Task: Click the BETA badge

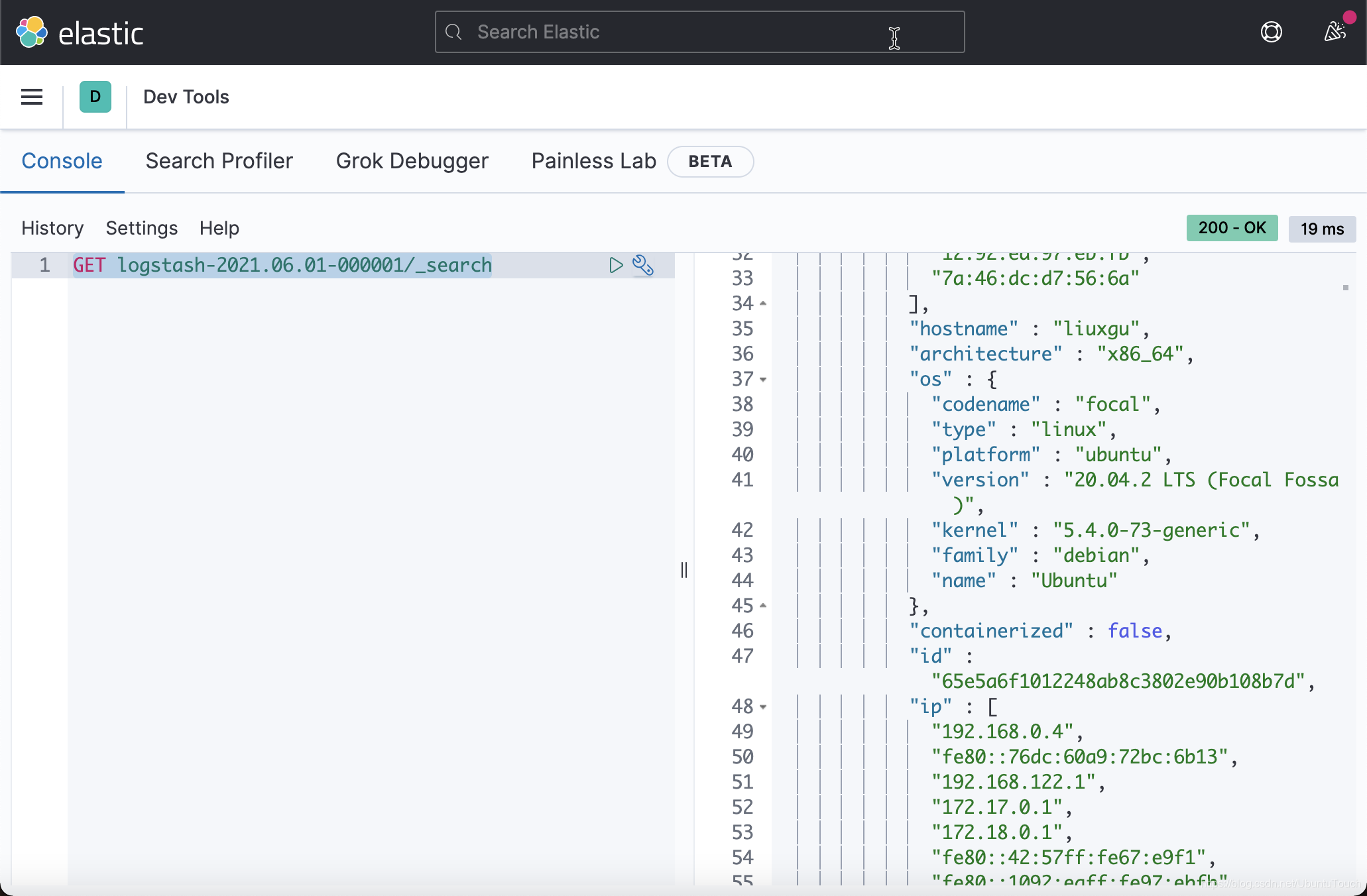Action: point(710,162)
